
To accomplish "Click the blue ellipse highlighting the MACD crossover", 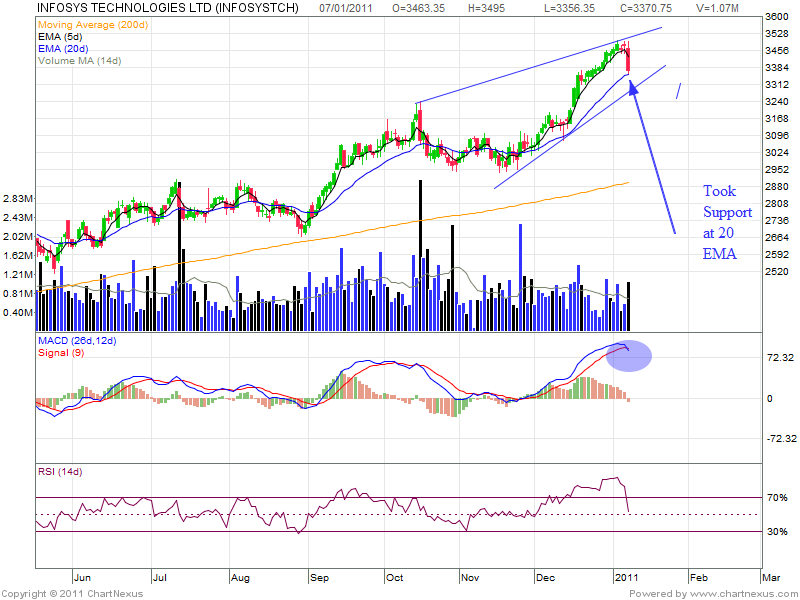I will [x=630, y=356].
